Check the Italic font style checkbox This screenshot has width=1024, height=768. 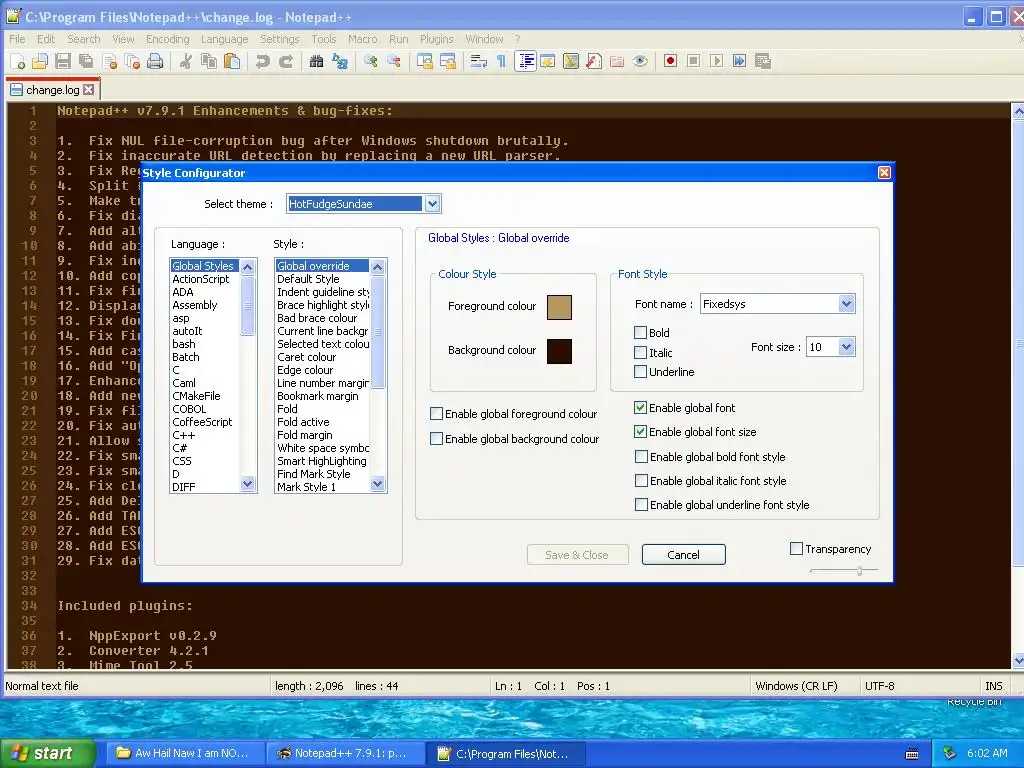(641, 353)
